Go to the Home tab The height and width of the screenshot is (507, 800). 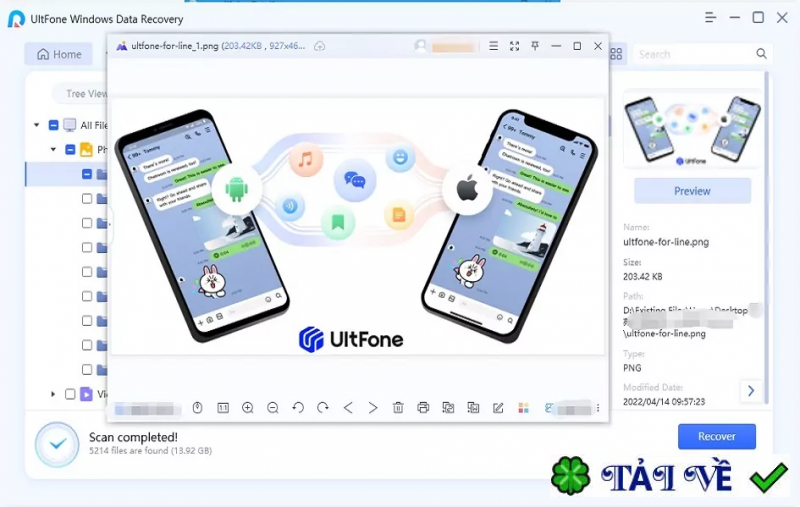tap(59, 54)
